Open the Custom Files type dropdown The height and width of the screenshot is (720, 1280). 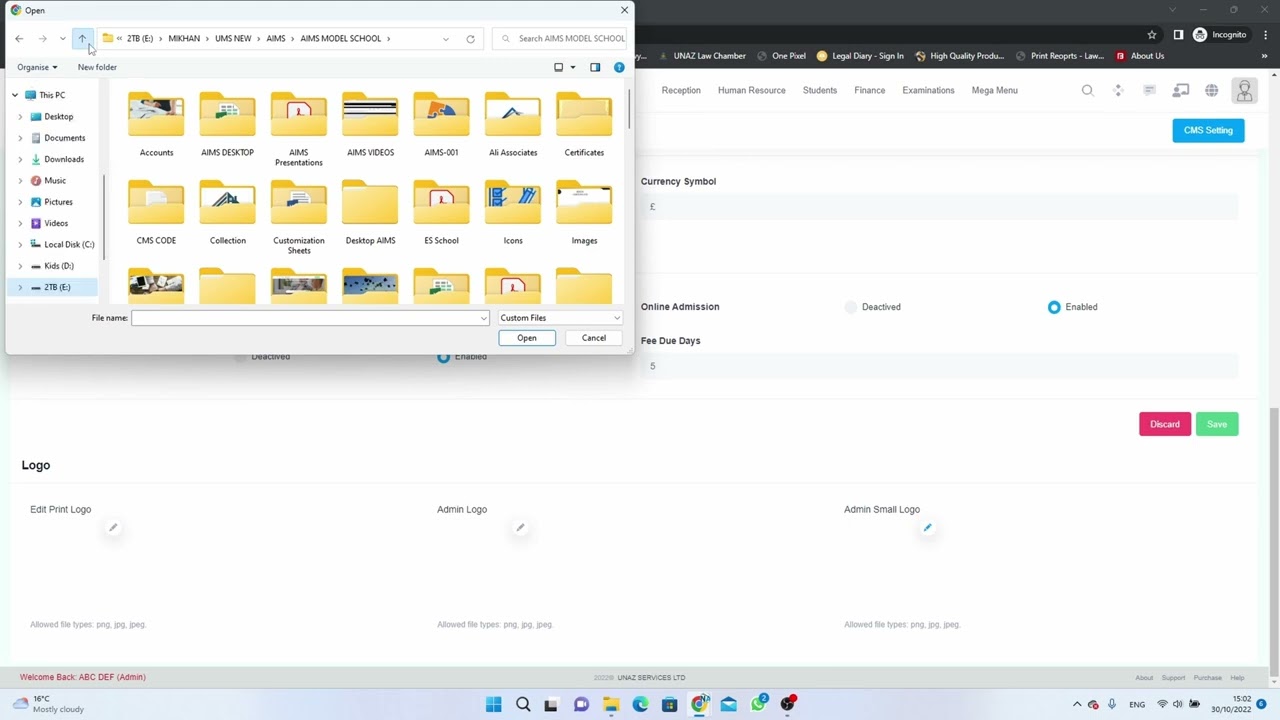(560, 318)
